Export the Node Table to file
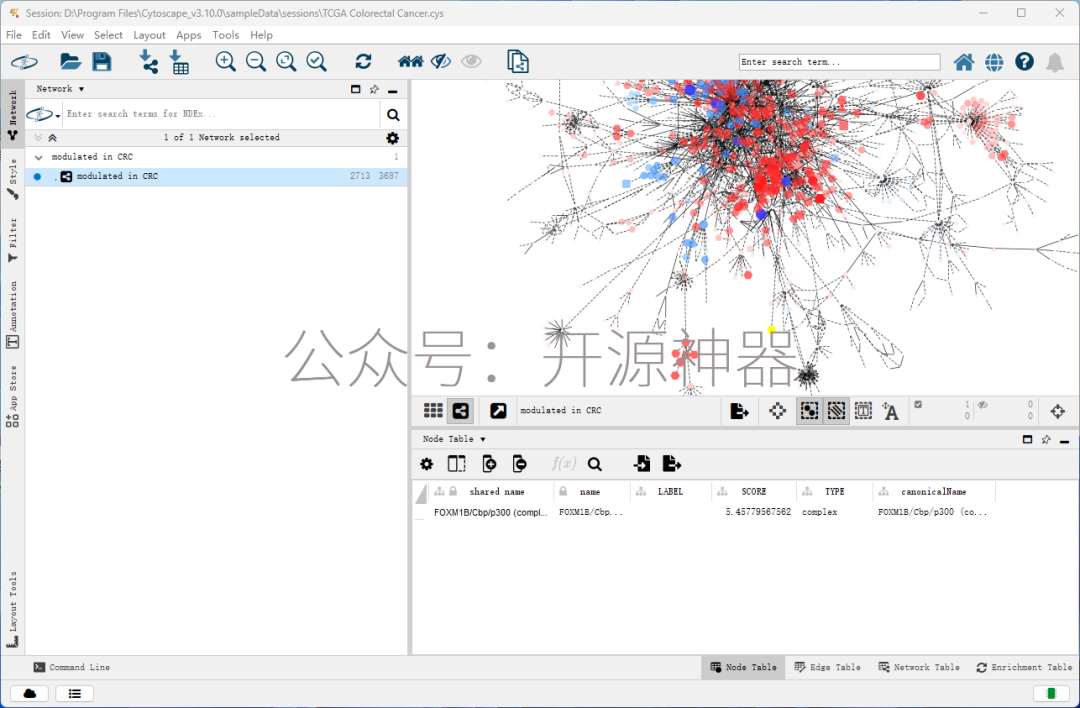Image resolution: width=1080 pixels, height=708 pixels. [672, 464]
